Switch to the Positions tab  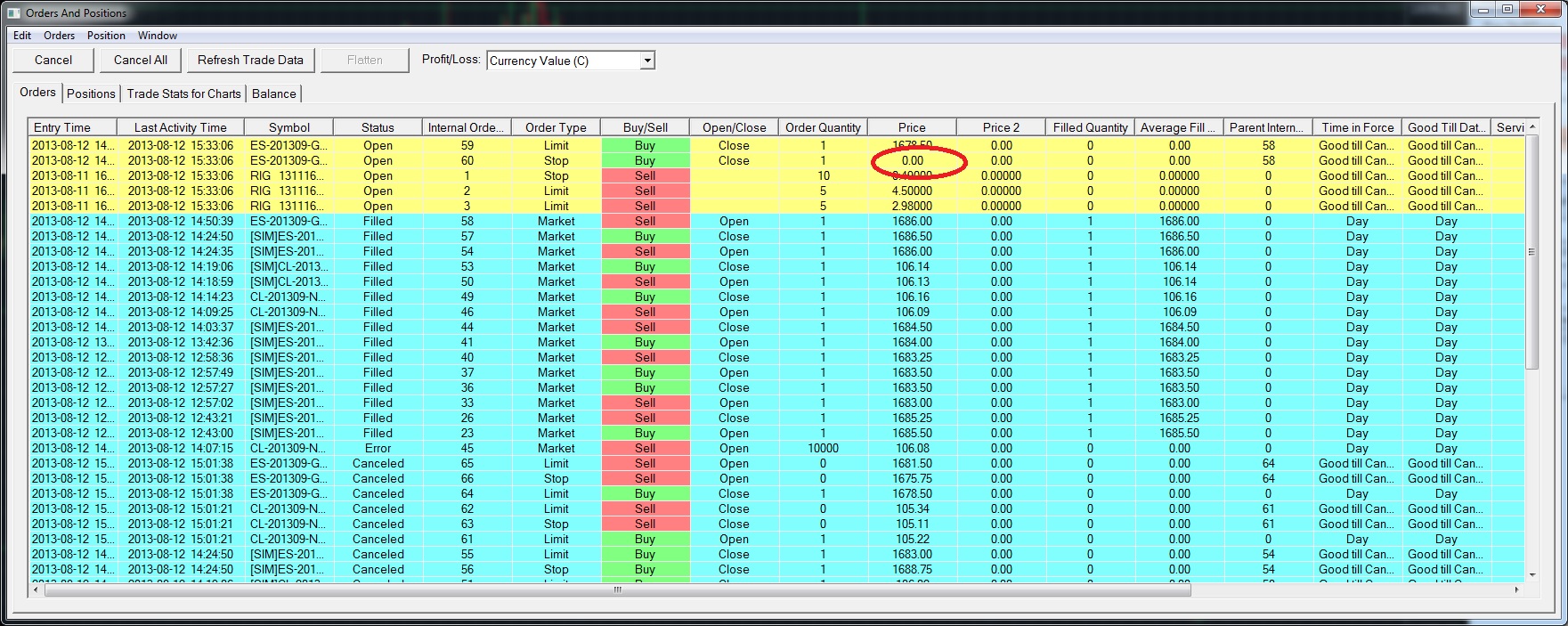coord(91,93)
